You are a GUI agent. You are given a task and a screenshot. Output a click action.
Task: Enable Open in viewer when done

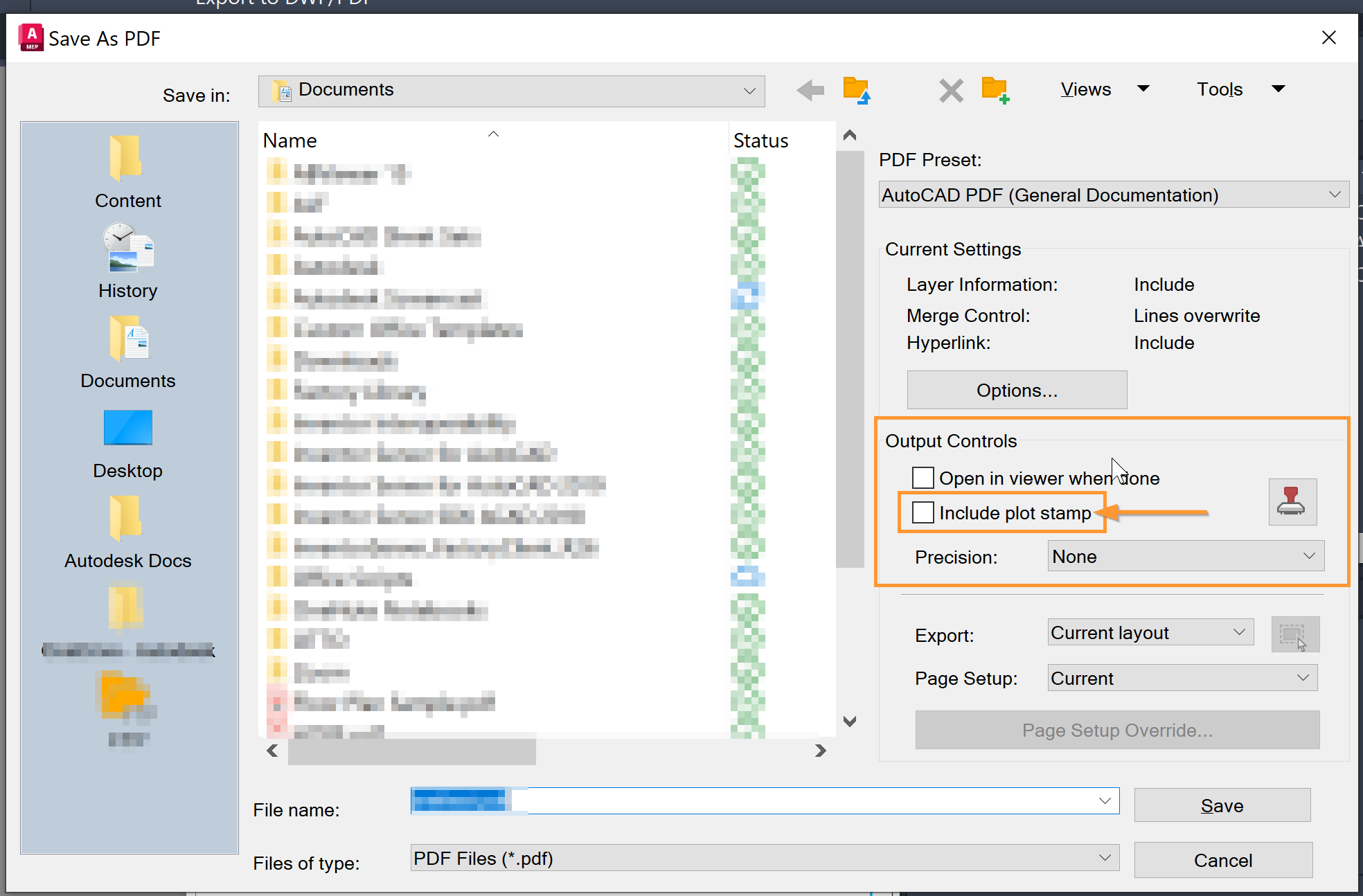(x=923, y=478)
